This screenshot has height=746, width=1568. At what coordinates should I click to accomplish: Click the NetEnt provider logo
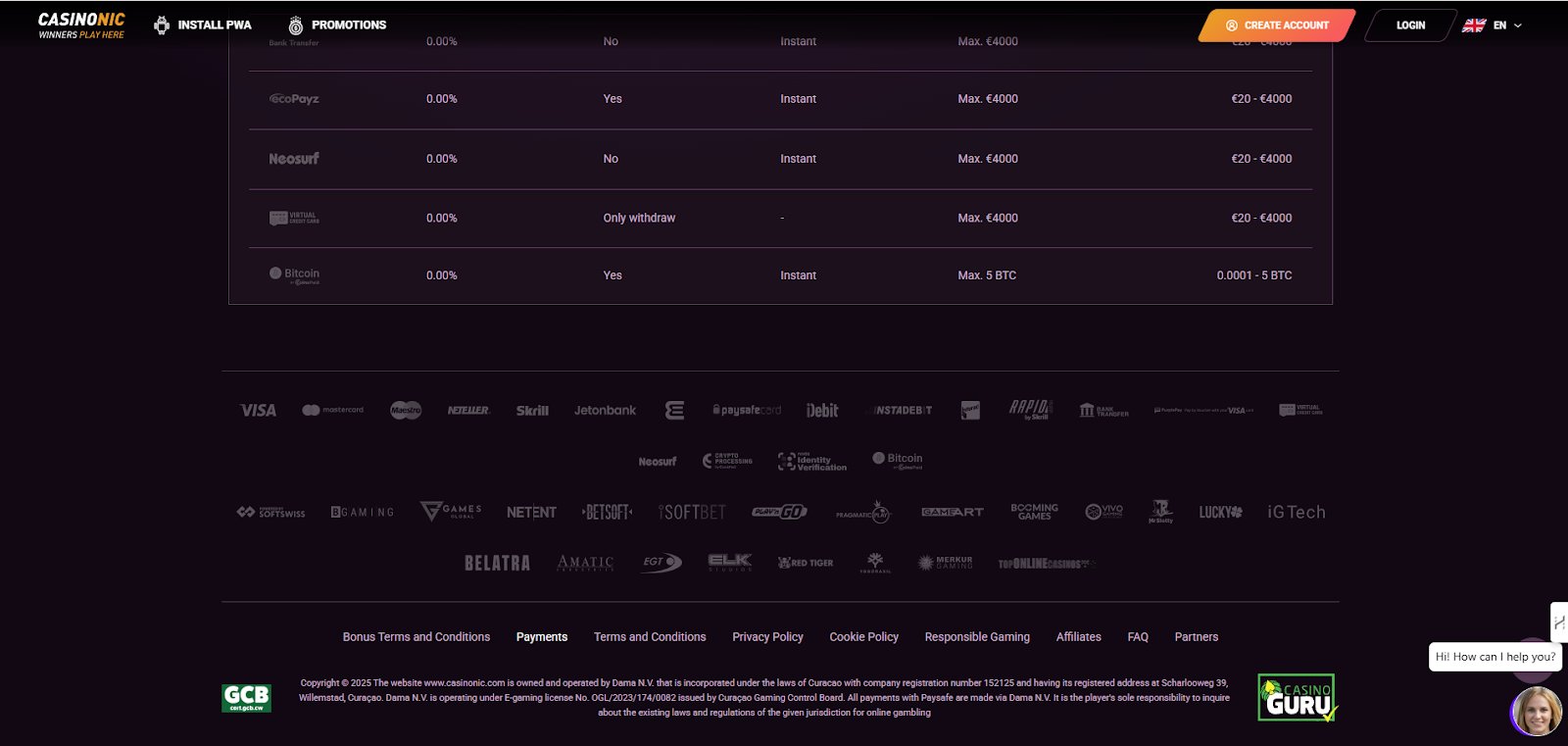[x=531, y=513]
